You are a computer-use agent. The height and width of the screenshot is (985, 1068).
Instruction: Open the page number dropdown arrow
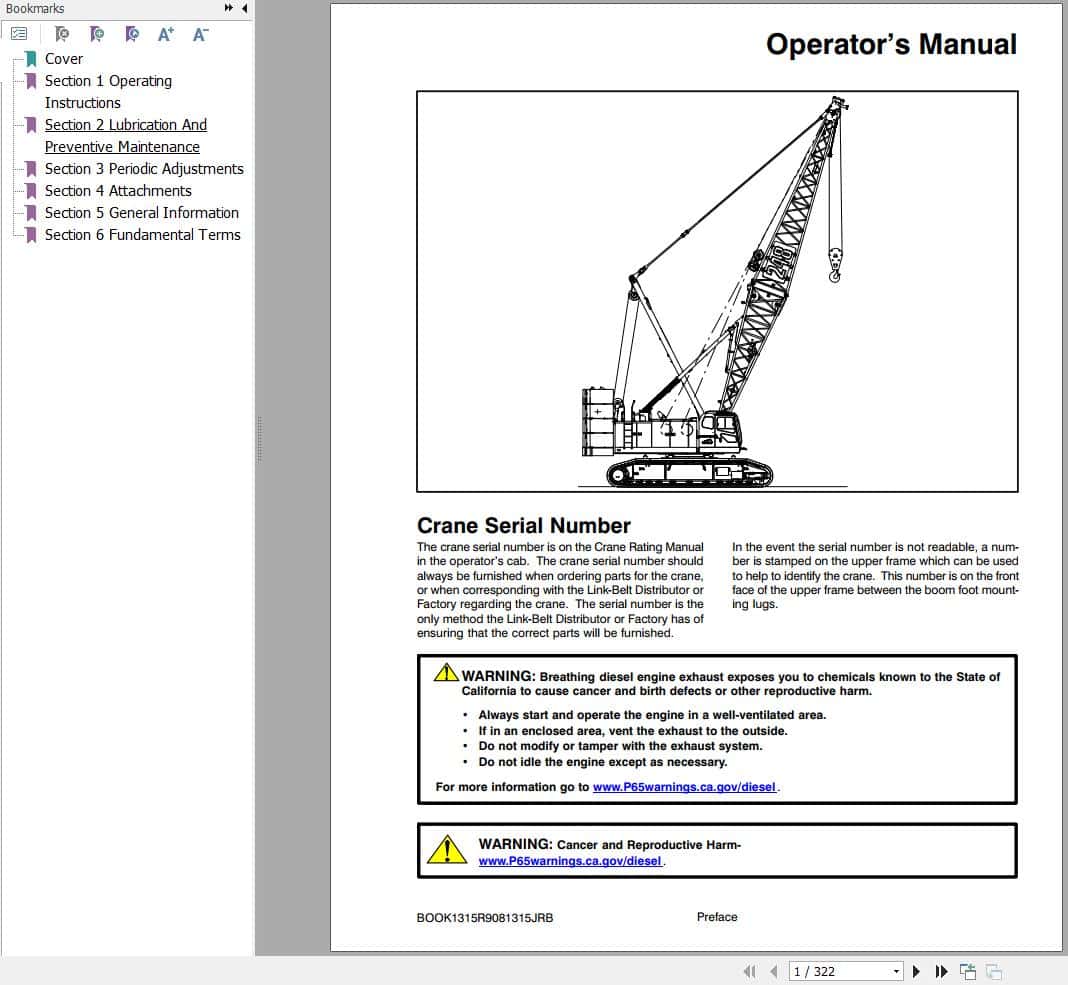(x=897, y=971)
